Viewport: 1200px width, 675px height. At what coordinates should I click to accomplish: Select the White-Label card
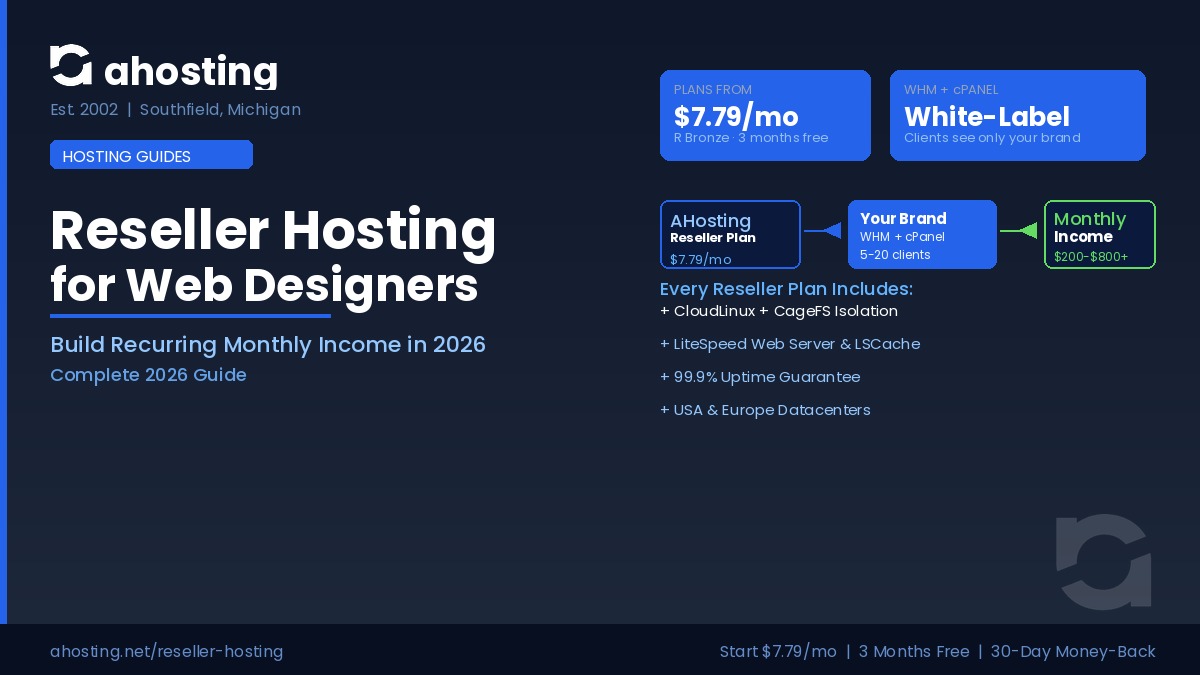[1018, 115]
